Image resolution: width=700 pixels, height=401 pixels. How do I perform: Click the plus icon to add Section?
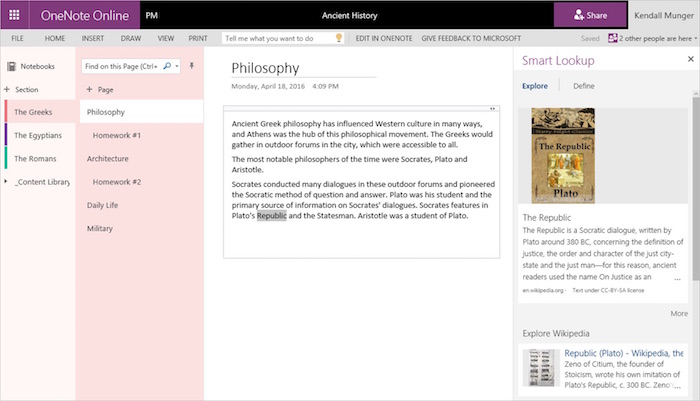(7, 89)
